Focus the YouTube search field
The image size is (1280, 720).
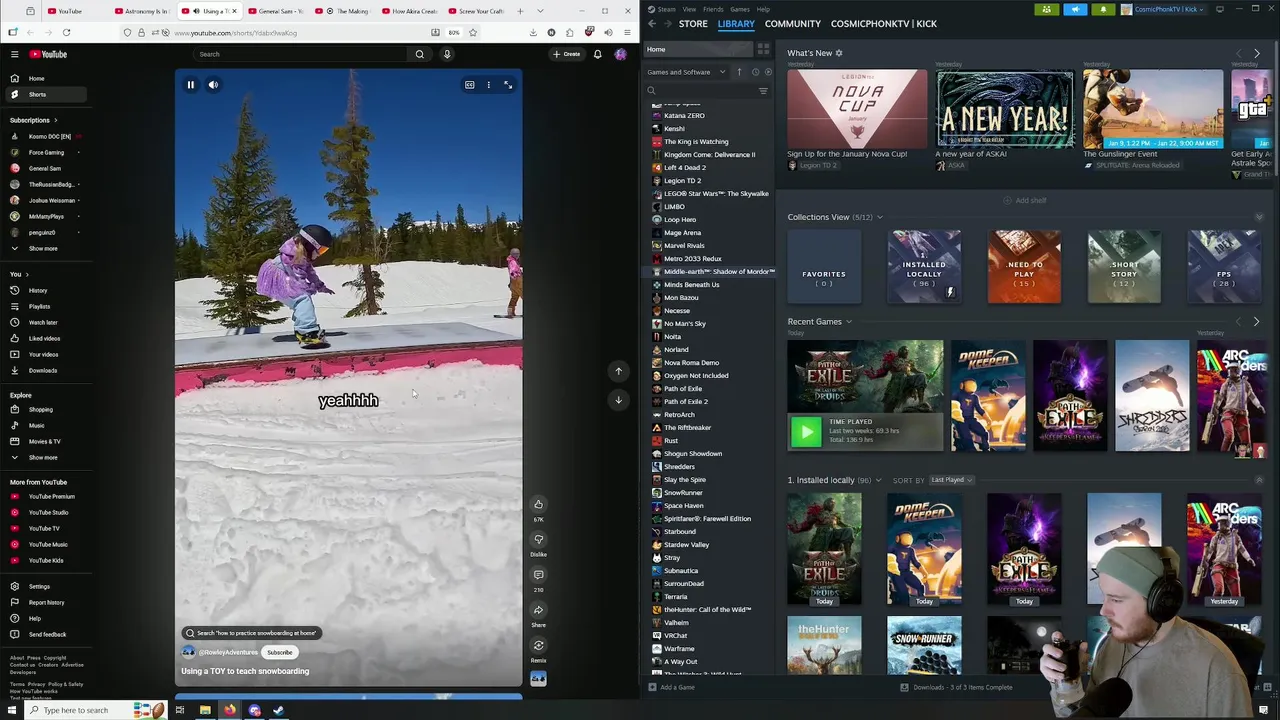click(x=300, y=54)
